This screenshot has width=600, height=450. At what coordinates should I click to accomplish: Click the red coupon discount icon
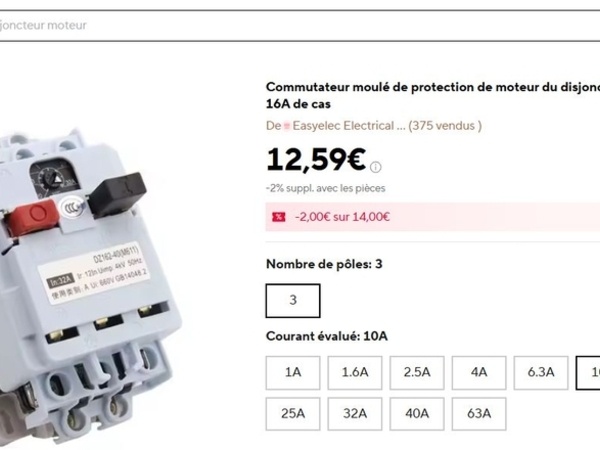[x=279, y=216]
